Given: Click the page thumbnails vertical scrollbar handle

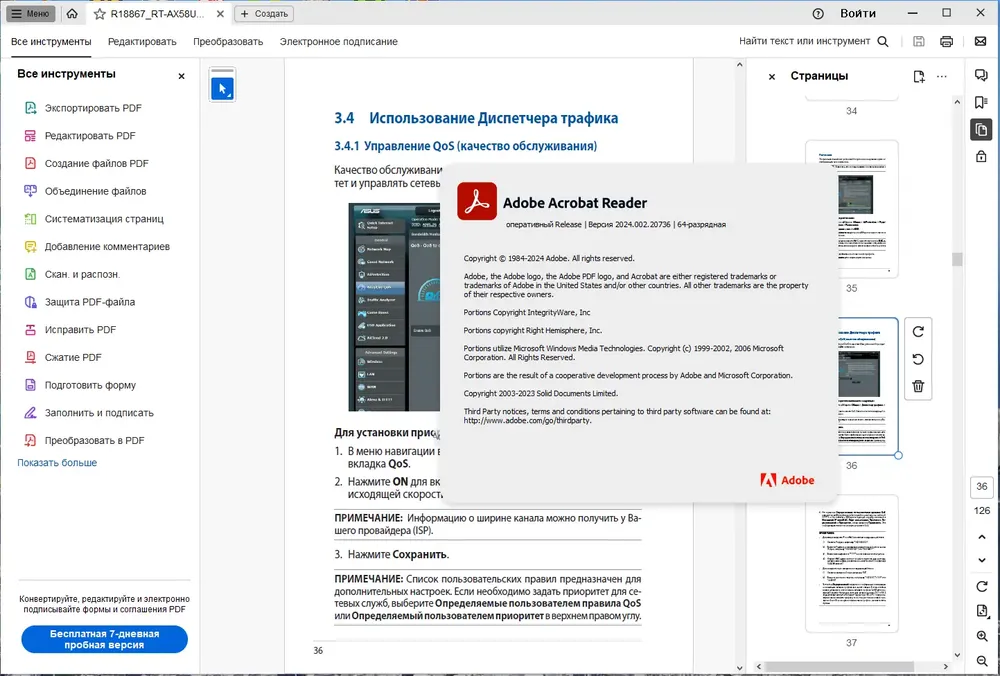Looking at the screenshot, I should pos(957,259).
